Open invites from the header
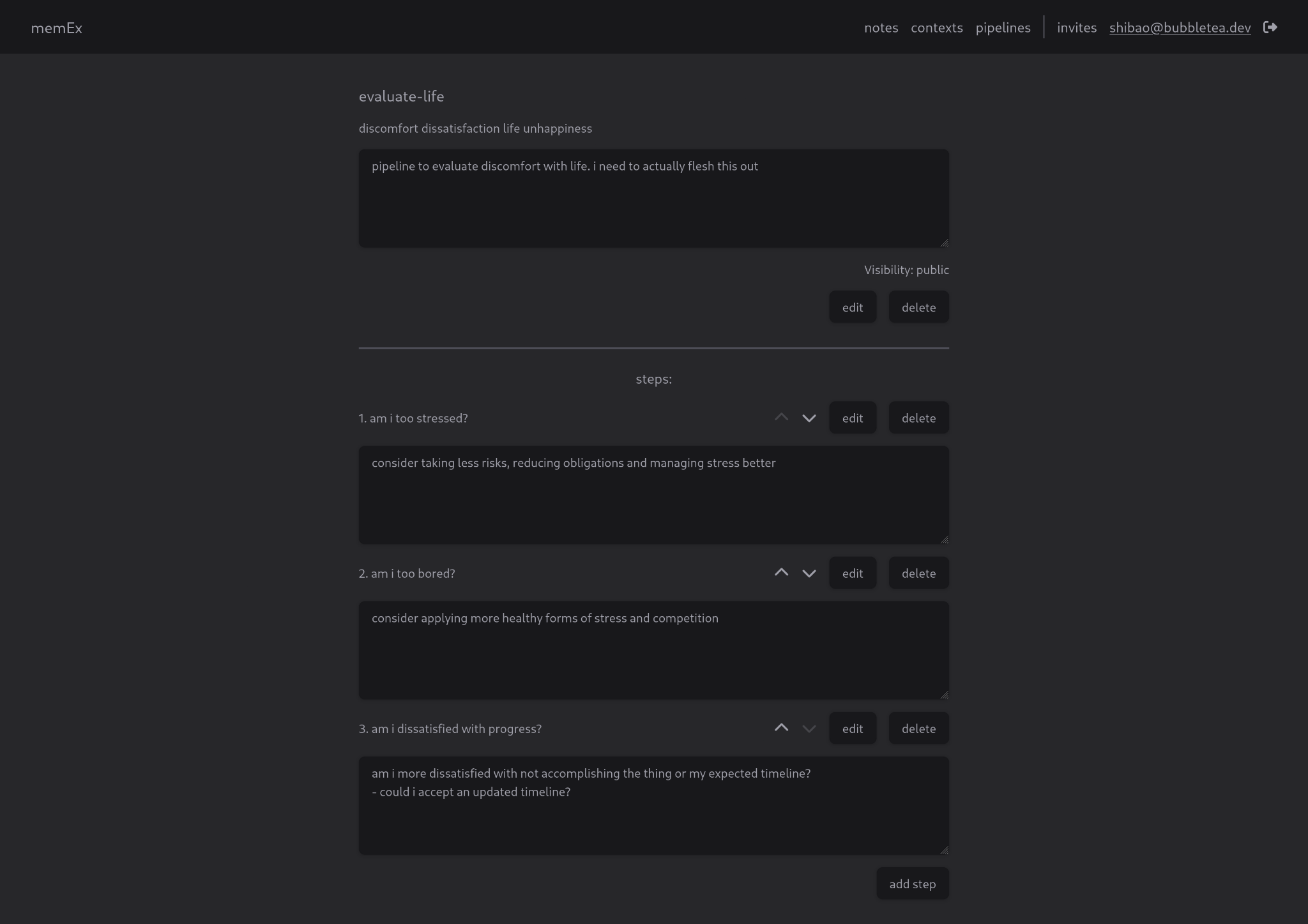This screenshot has height=924, width=1308. (1076, 27)
